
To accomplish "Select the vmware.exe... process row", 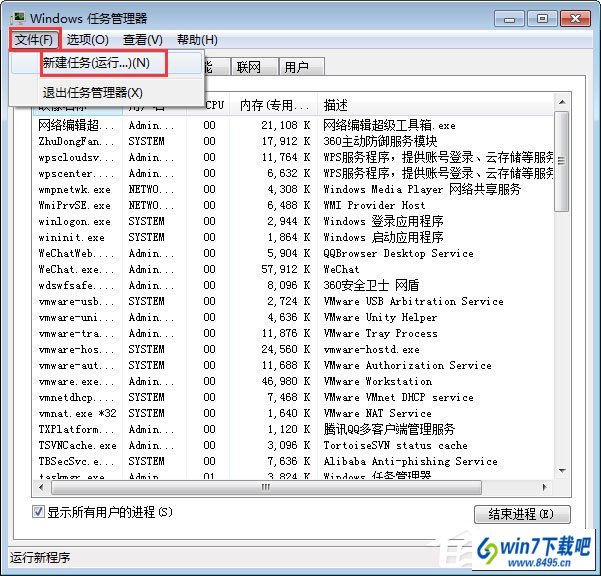I will pos(293,381).
